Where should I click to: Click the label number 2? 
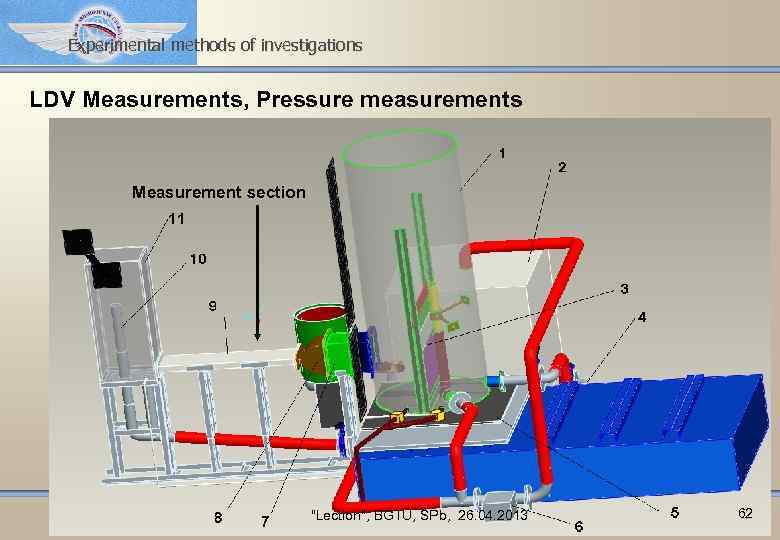[x=562, y=167]
